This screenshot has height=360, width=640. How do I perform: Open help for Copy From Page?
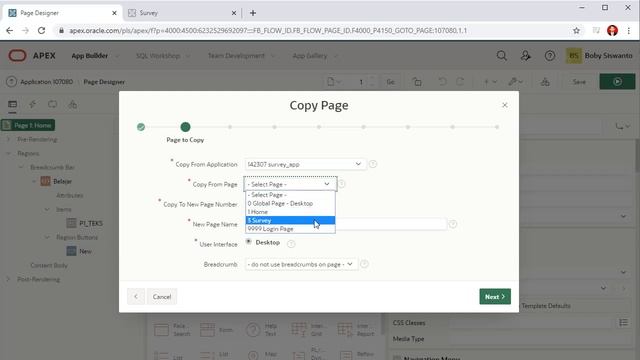click(x=342, y=184)
